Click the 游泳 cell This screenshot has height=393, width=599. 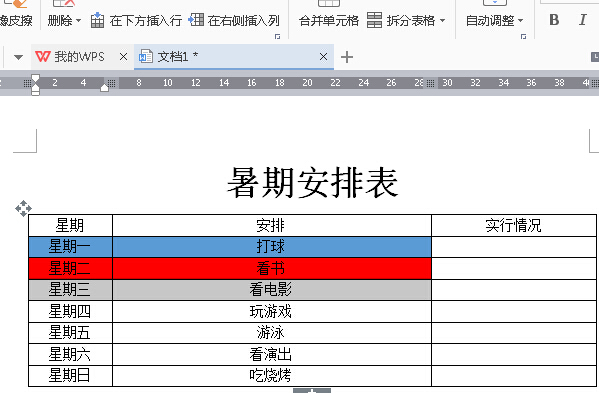coord(272,333)
